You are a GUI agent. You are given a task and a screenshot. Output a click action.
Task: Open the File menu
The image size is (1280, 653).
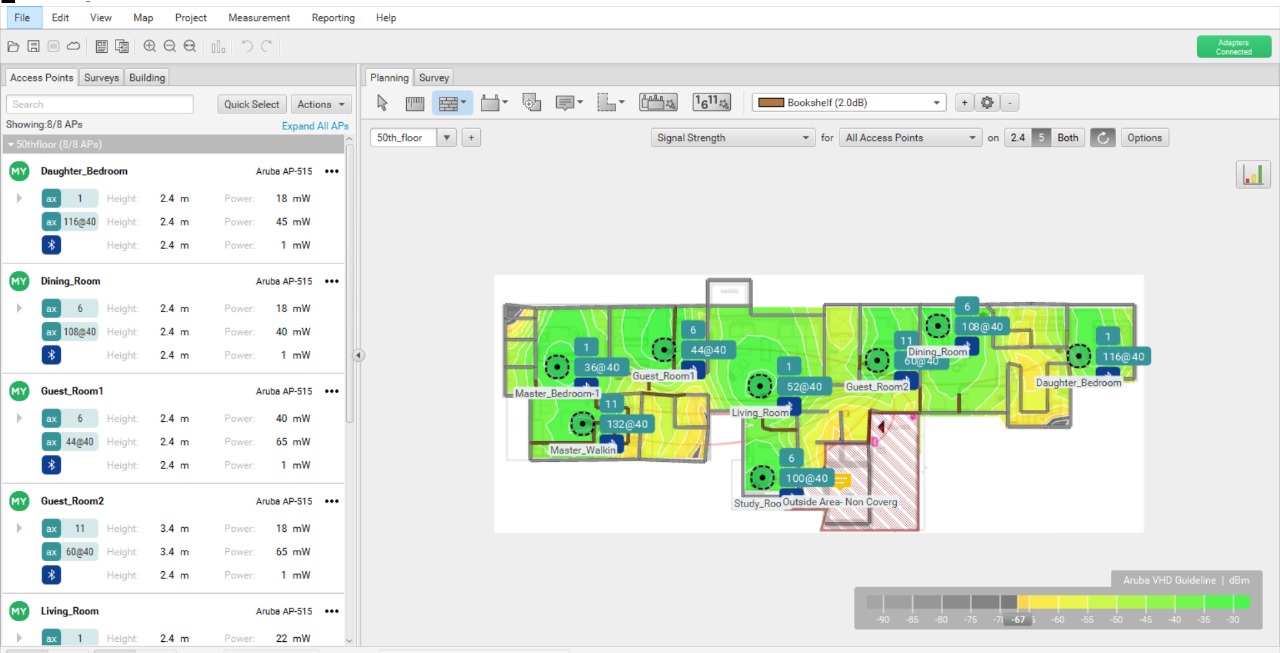(22, 17)
